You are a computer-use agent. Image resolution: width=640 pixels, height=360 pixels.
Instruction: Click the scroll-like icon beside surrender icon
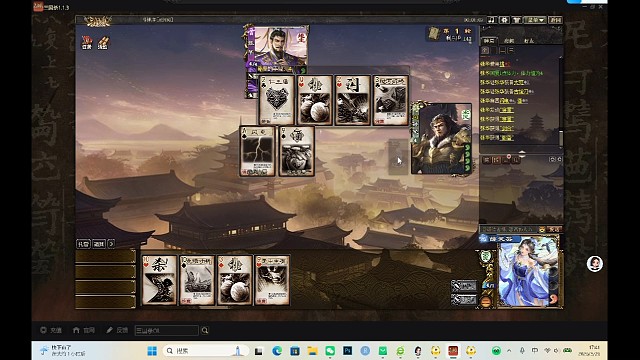click(103, 42)
